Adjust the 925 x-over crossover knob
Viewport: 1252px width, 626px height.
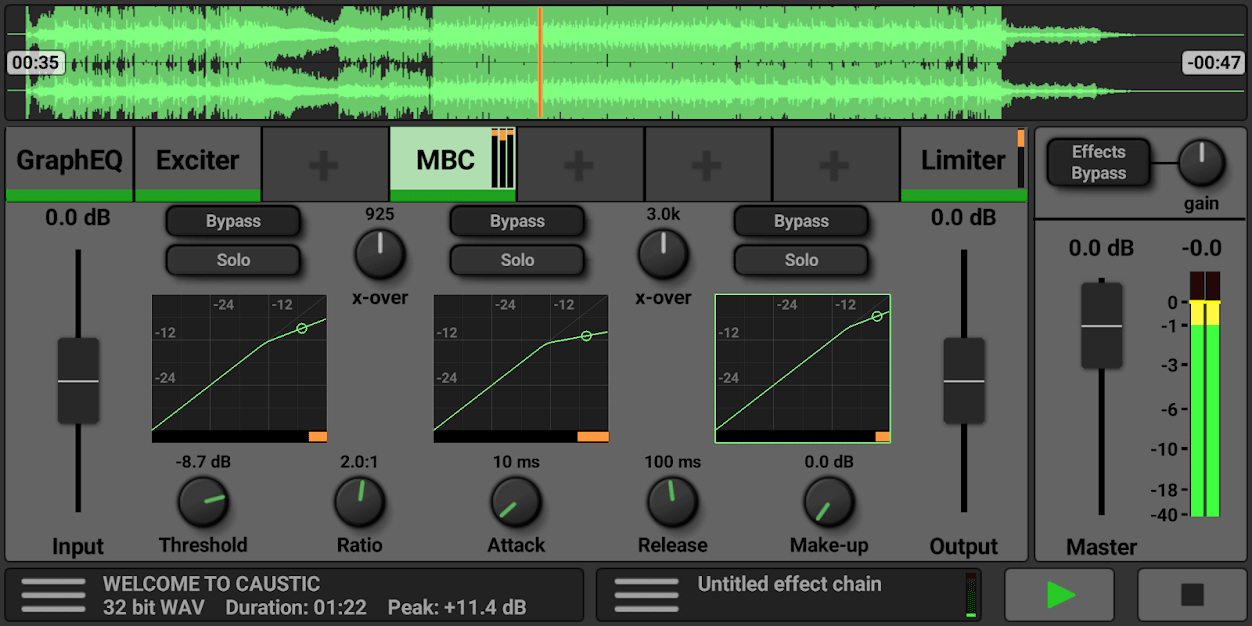[380, 253]
